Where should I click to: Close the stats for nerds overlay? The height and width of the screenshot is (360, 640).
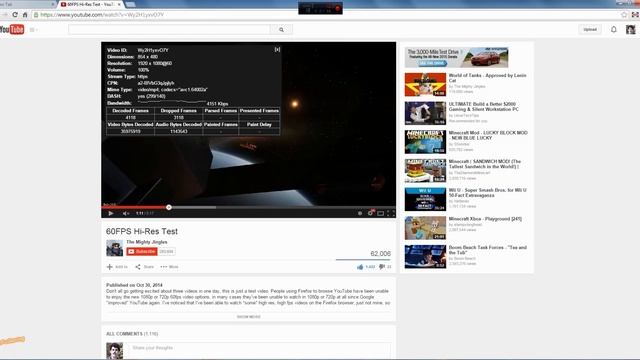coord(277,49)
